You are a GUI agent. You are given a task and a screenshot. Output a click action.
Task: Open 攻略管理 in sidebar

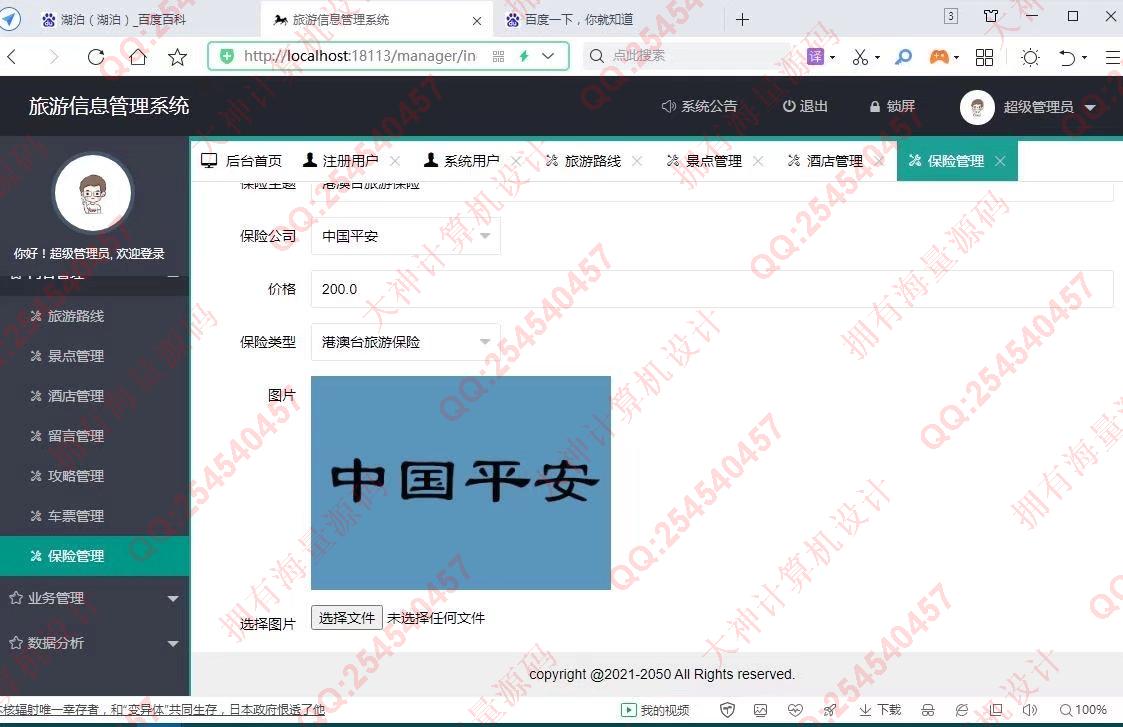(x=95, y=476)
